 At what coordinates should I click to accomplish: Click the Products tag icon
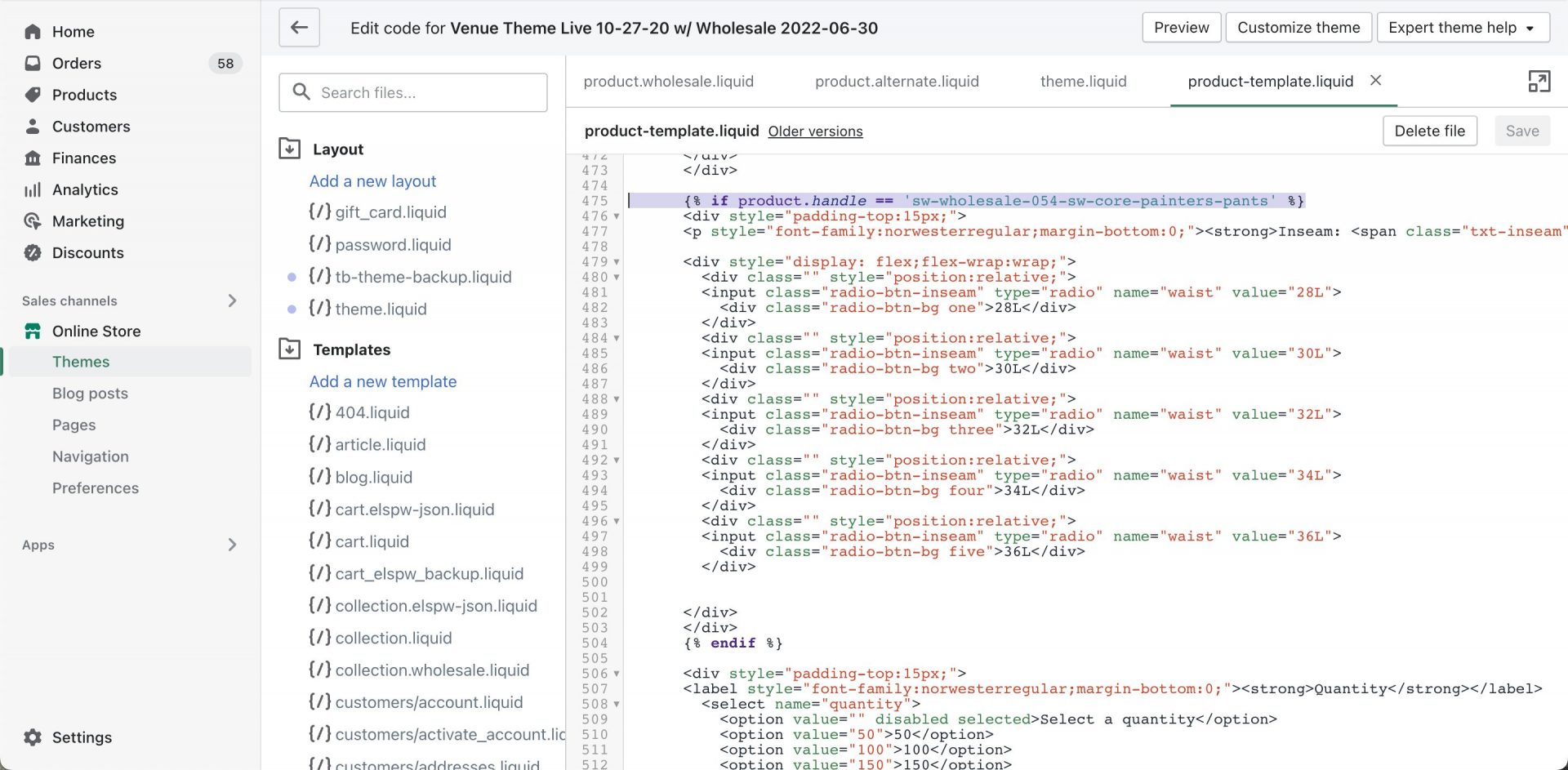(x=33, y=95)
